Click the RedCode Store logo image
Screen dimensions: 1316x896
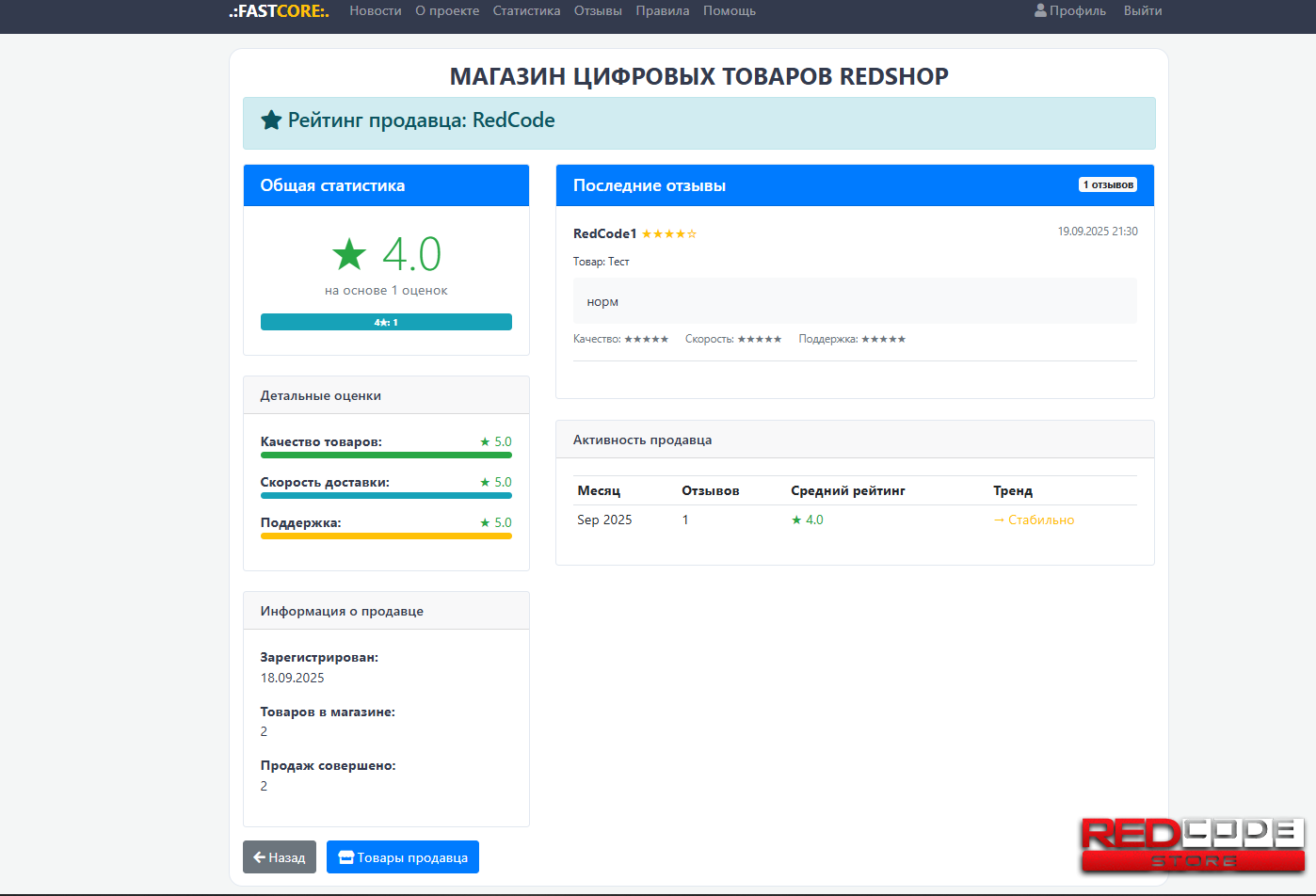1192,844
